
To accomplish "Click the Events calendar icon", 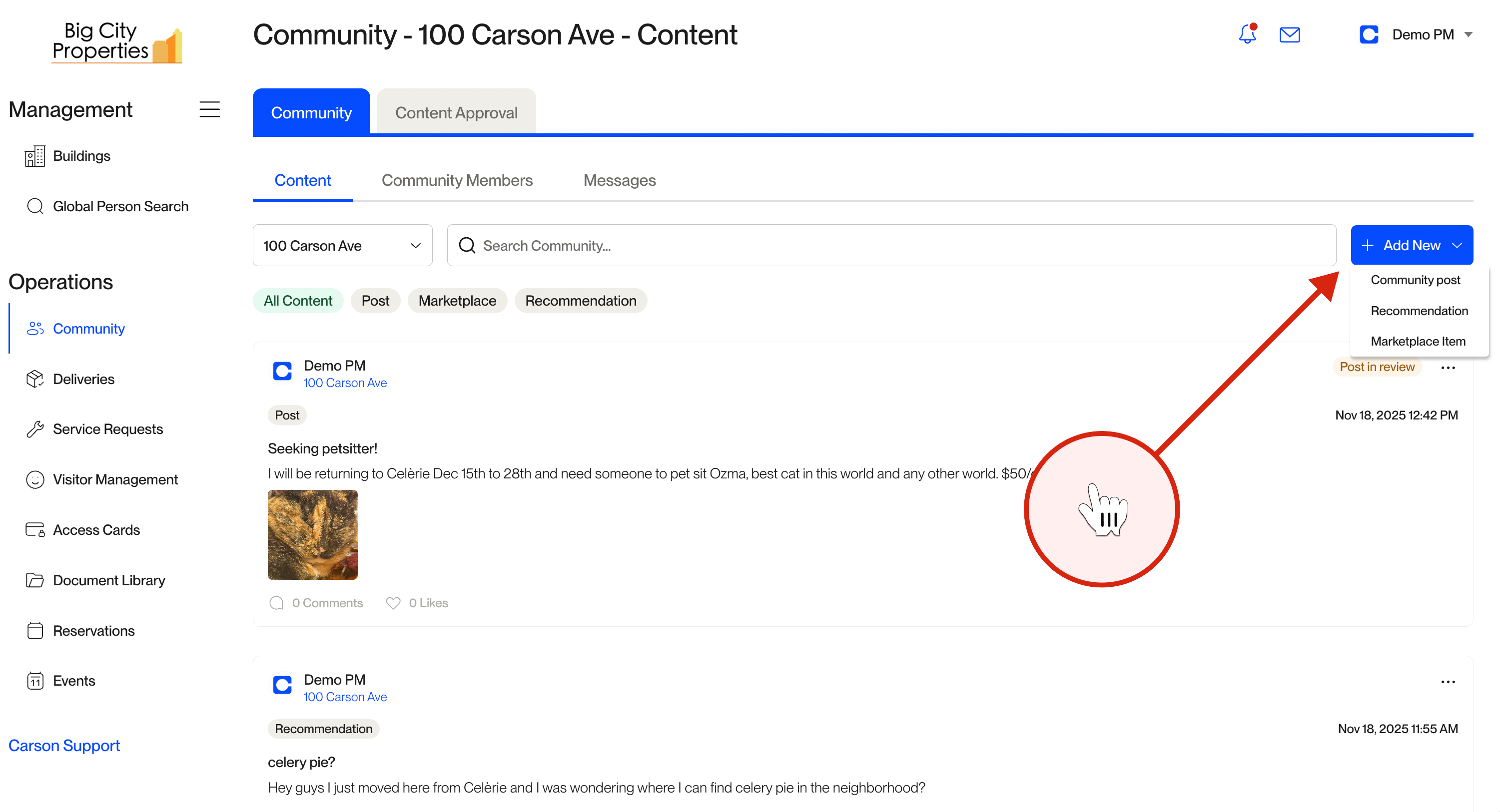I will point(35,681).
